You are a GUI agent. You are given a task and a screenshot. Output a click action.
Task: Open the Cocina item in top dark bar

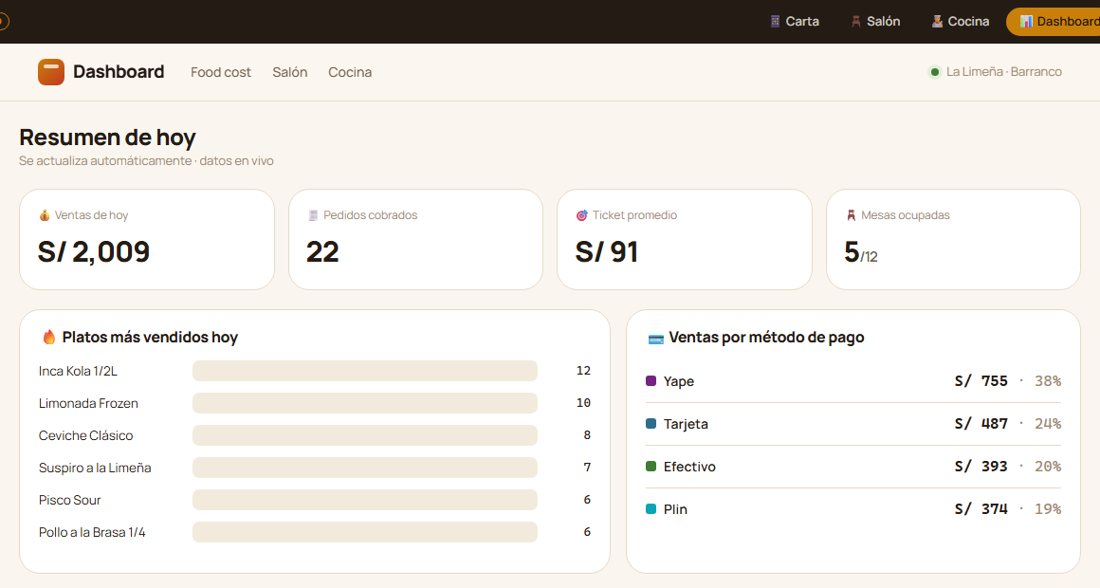coord(960,21)
